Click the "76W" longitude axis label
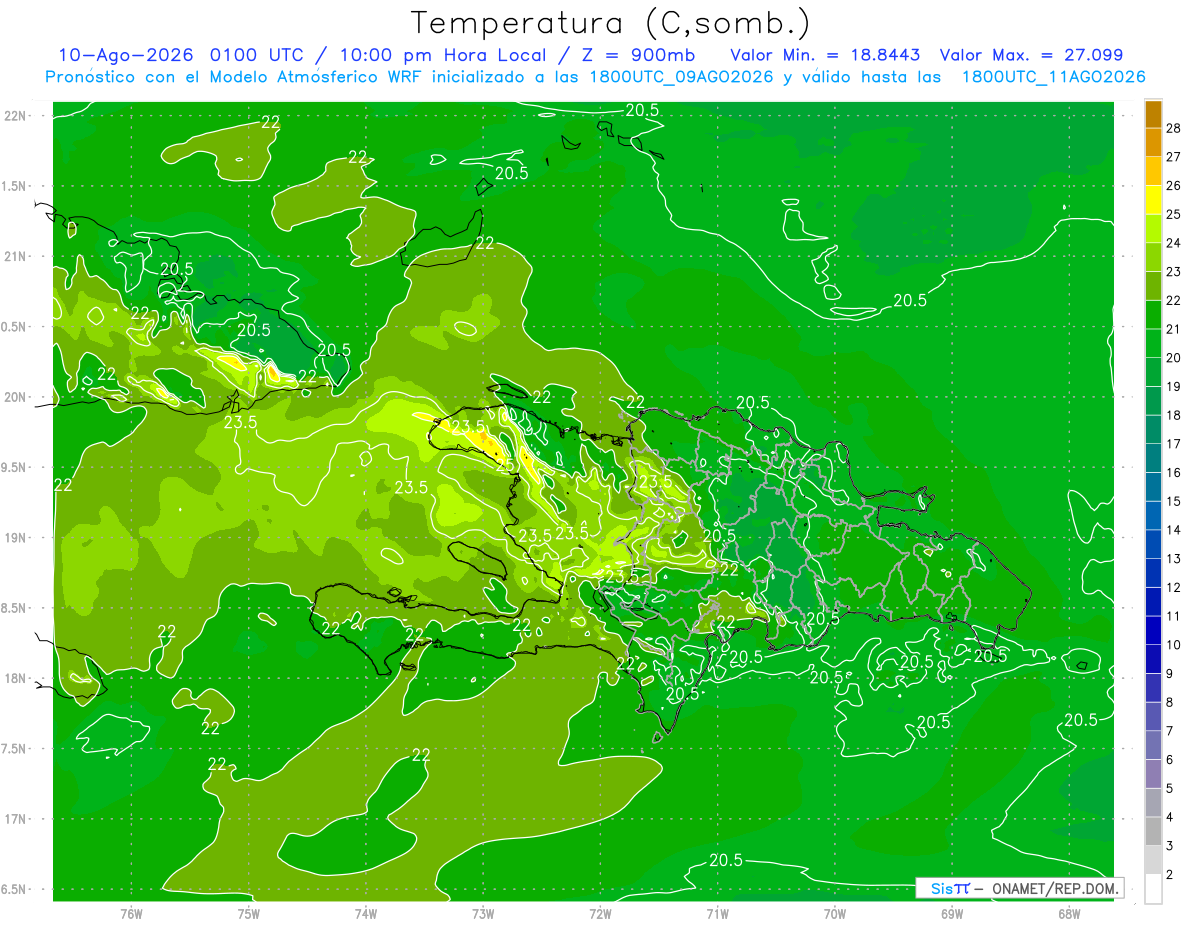The height and width of the screenshot is (927, 1200). (131, 913)
